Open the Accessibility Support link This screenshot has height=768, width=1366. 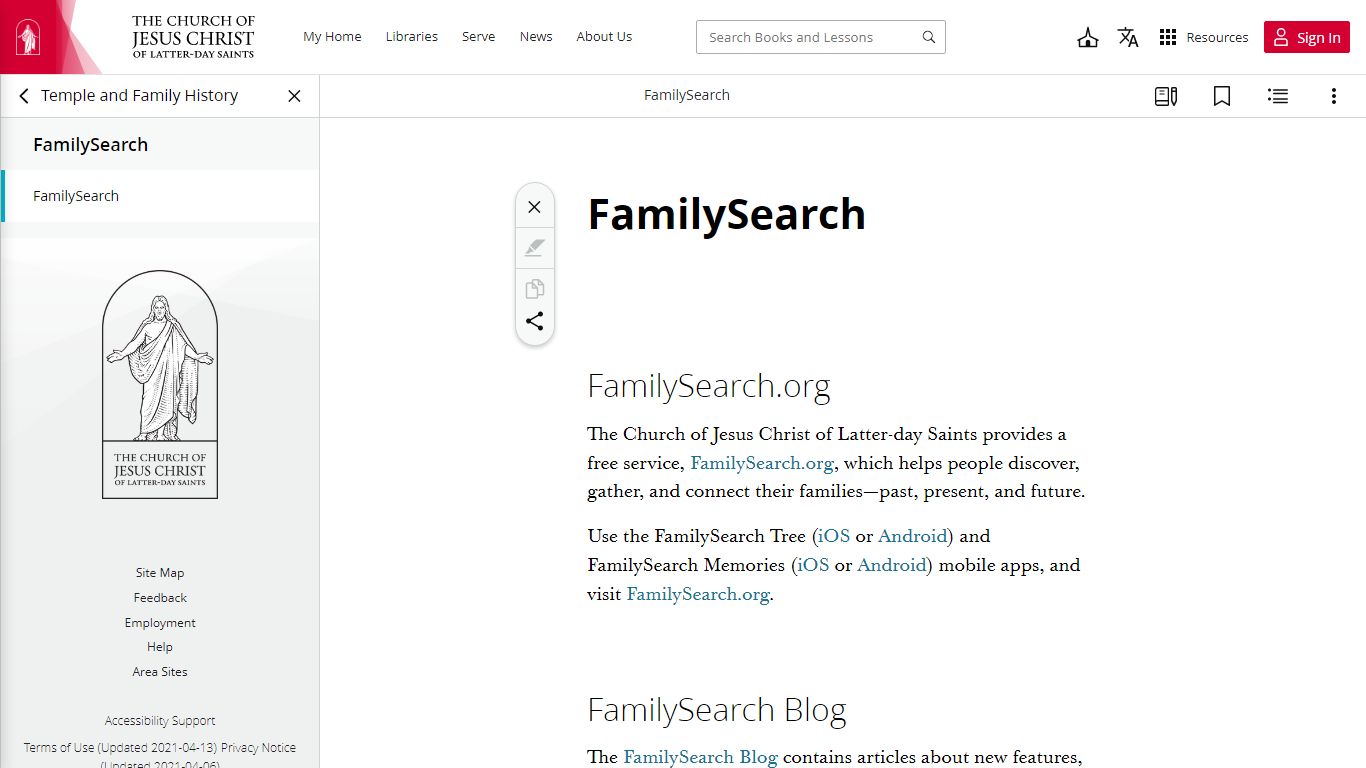coord(160,721)
